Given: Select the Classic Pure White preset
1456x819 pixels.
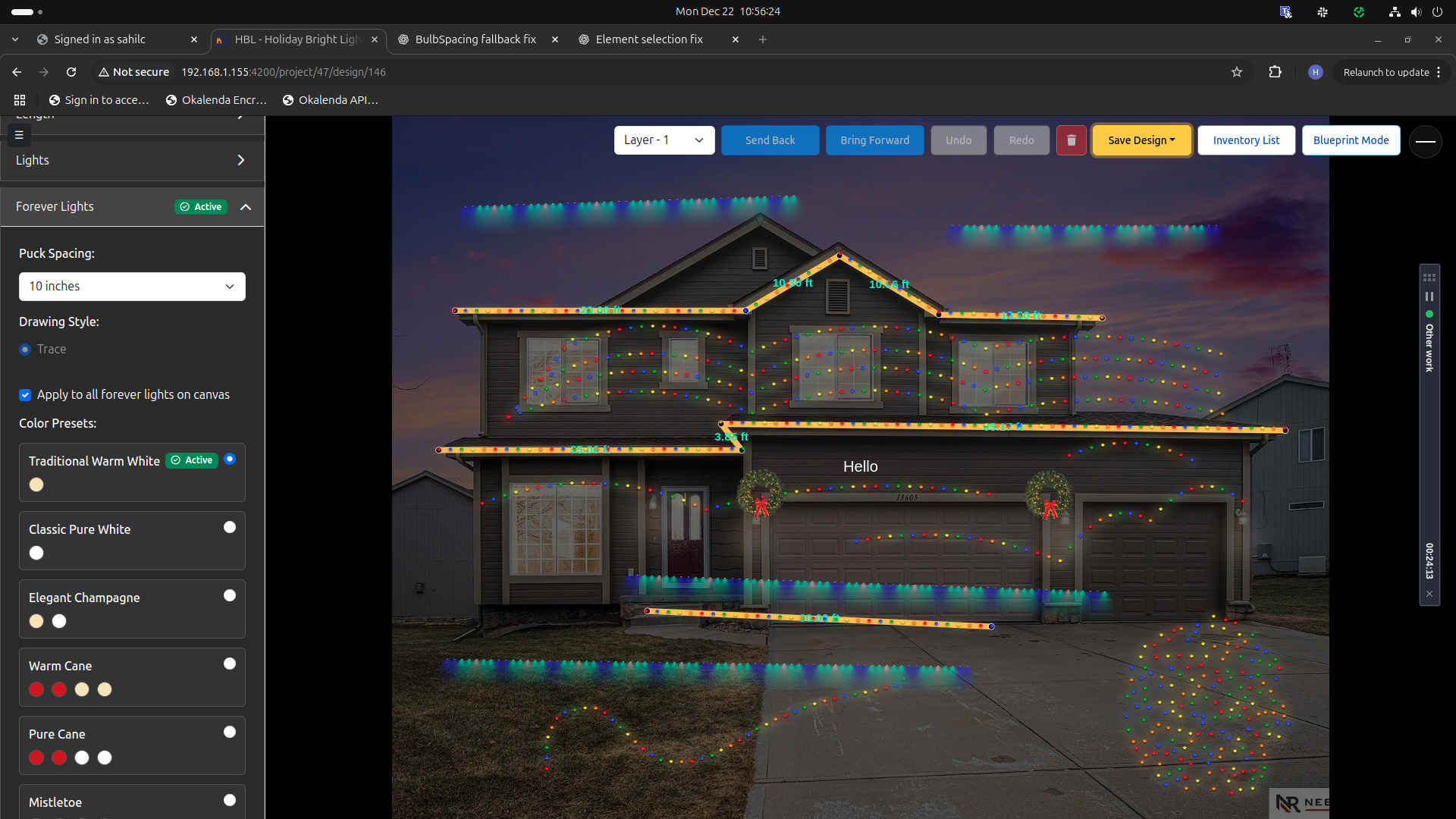Looking at the screenshot, I should pyautogui.click(x=230, y=528).
